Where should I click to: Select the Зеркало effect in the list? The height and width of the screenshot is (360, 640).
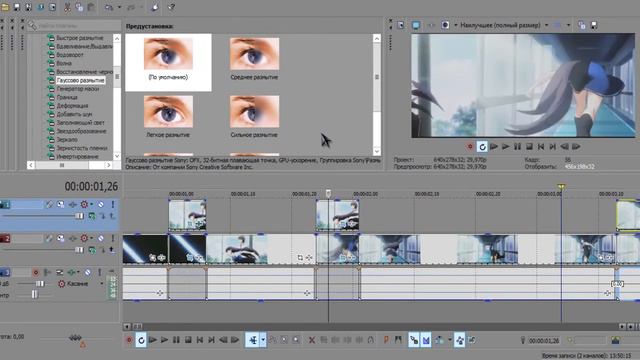click(x=67, y=140)
